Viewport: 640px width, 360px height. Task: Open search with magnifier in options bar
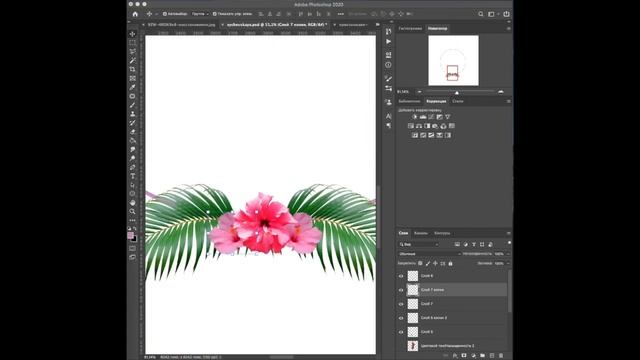click(481, 14)
